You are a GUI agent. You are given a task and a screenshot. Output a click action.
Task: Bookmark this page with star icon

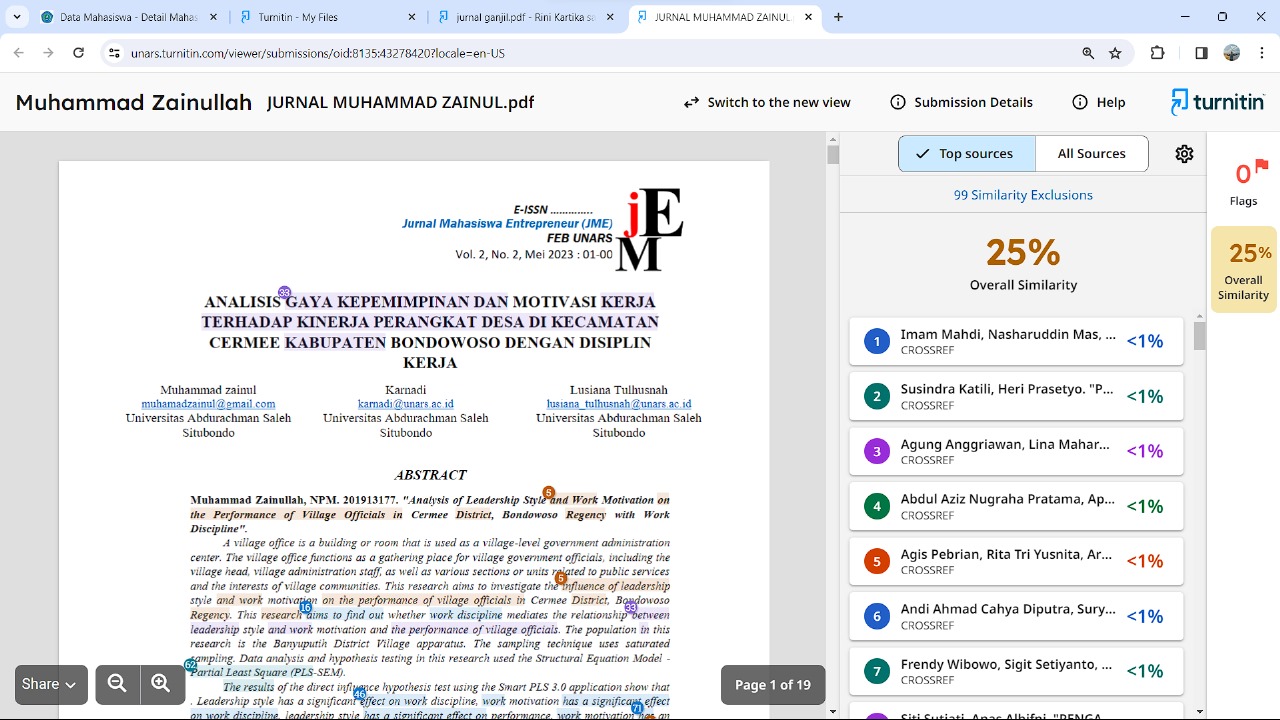(x=1115, y=53)
